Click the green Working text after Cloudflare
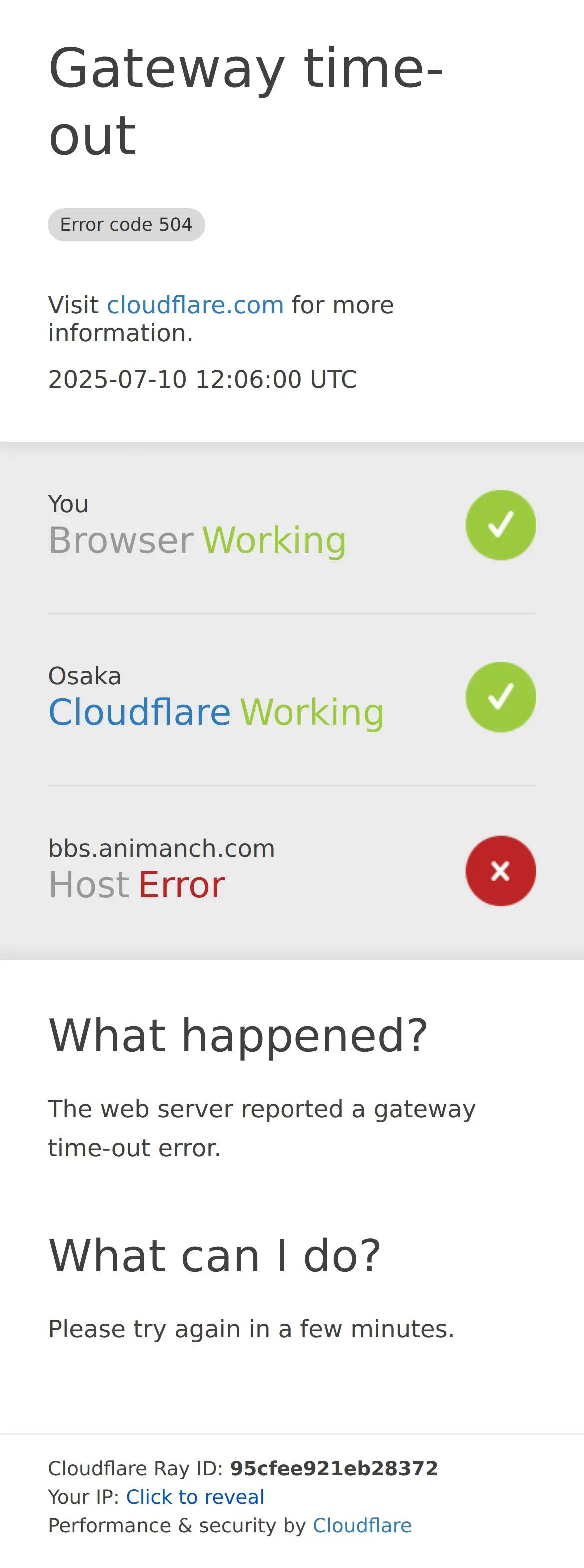This screenshot has width=584, height=1568. click(312, 713)
